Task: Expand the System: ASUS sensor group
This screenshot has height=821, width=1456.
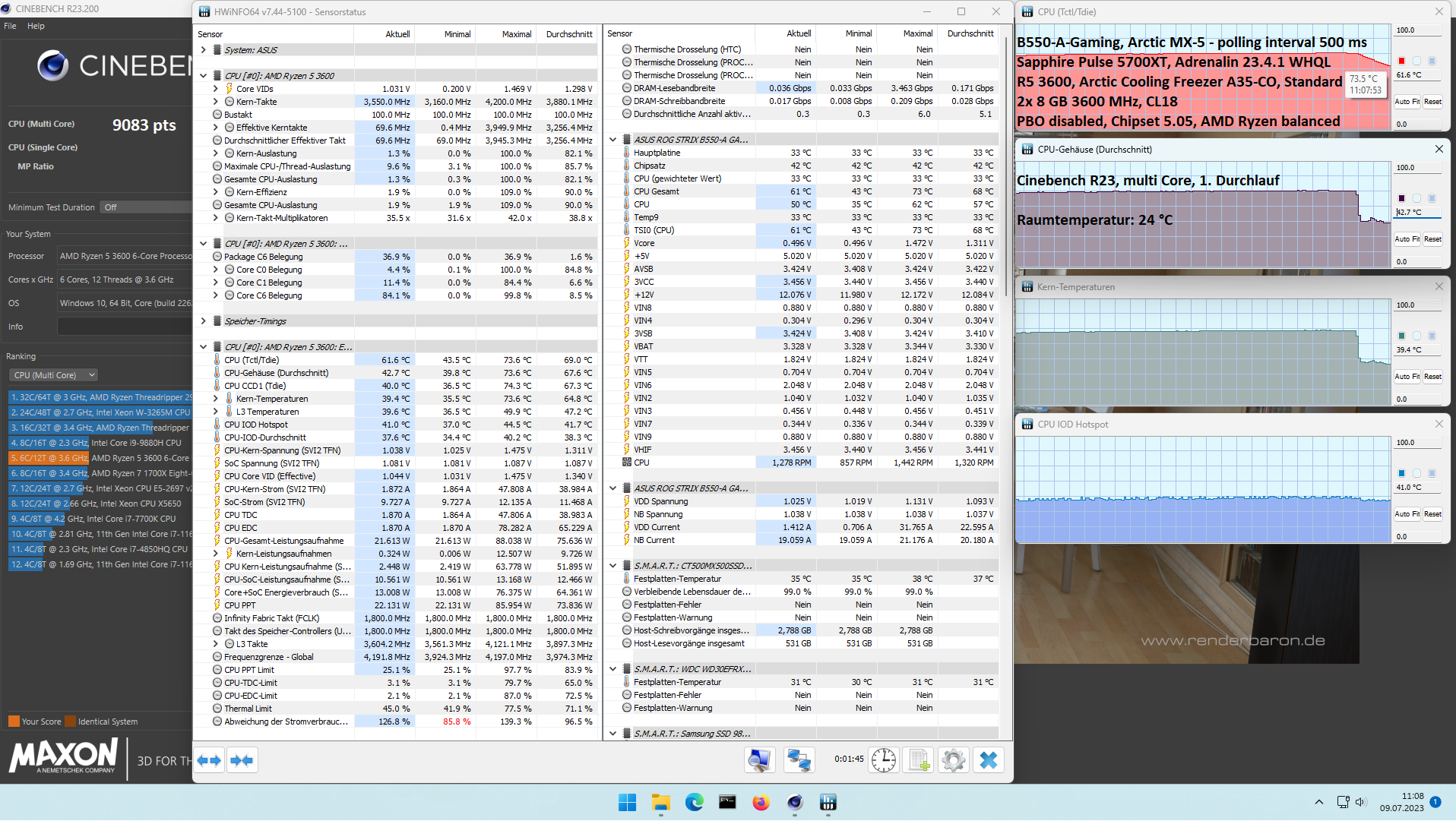Action: [x=203, y=50]
